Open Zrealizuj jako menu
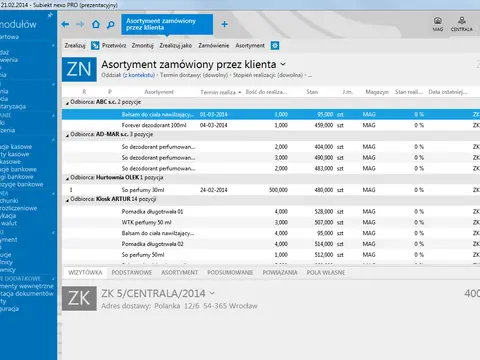Image resolution: width=480 pixels, height=360 pixels. [176, 46]
